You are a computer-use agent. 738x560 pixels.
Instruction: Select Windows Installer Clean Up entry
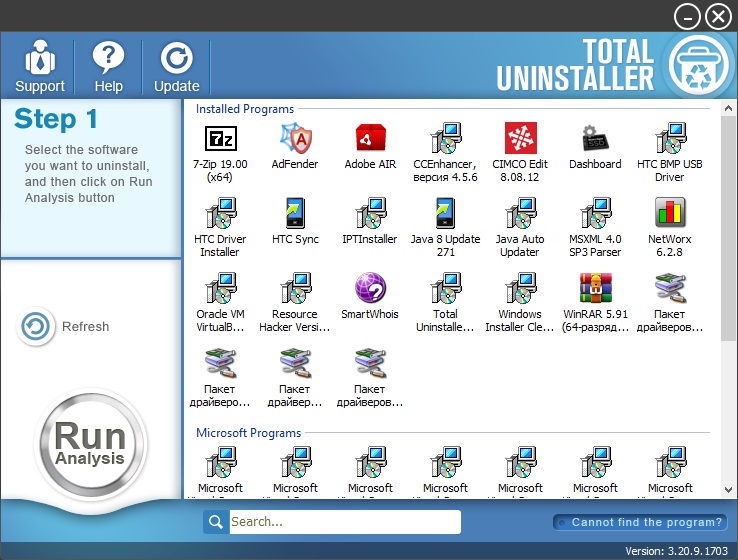pyautogui.click(x=520, y=303)
